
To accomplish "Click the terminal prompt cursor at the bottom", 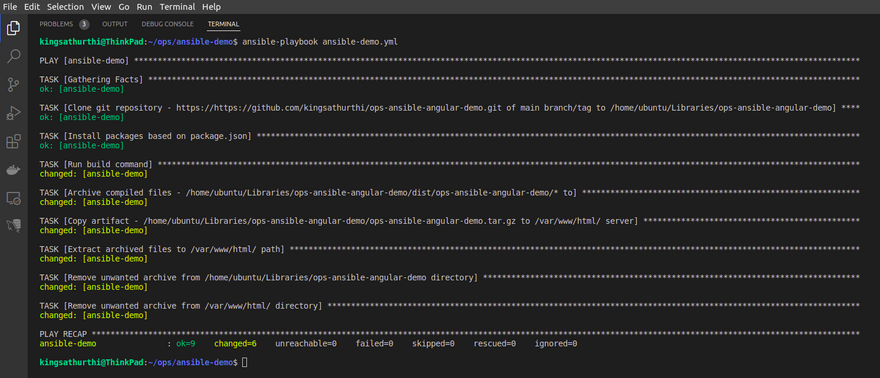I will point(244,362).
